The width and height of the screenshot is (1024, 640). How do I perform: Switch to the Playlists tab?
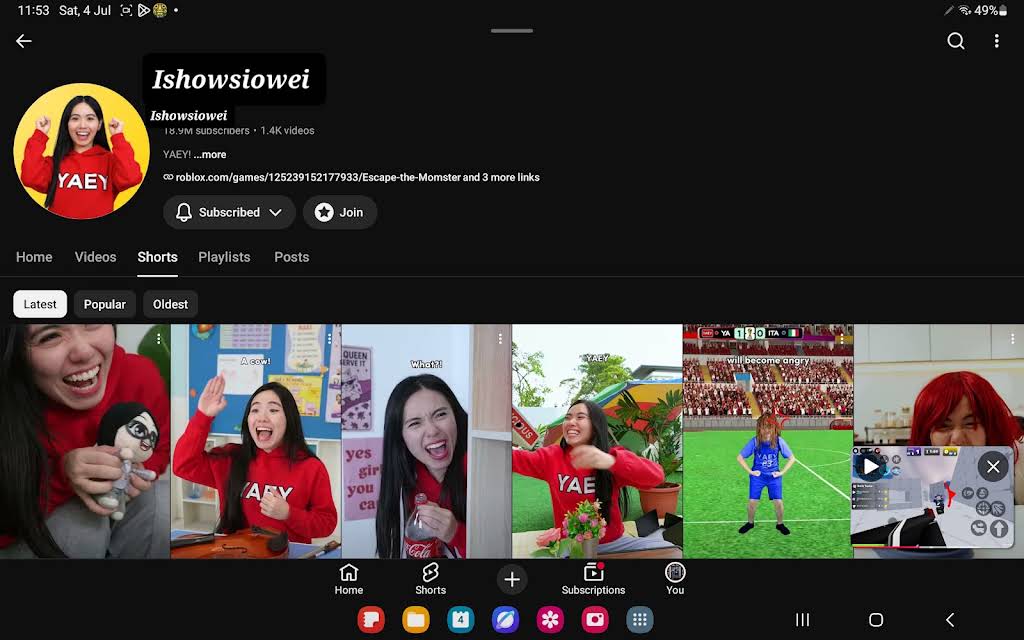tap(224, 257)
